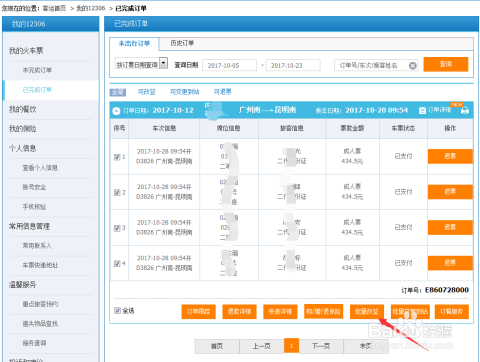Viewport: 480px width, 362px height.
Task: Open 我的保险 in sidebar
Action: tap(23, 129)
